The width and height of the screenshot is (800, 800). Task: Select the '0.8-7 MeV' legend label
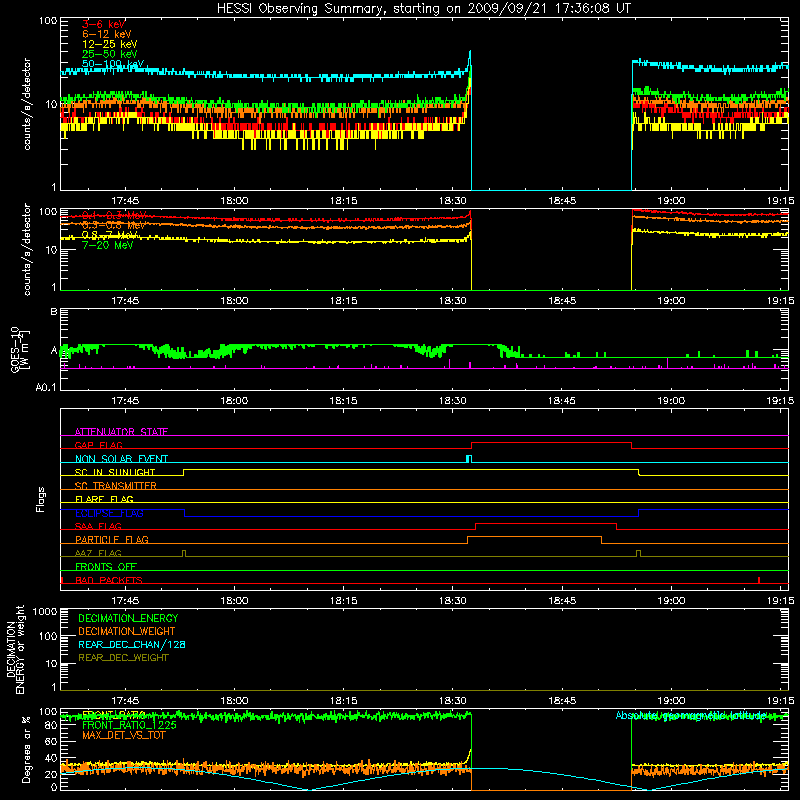point(110,235)
